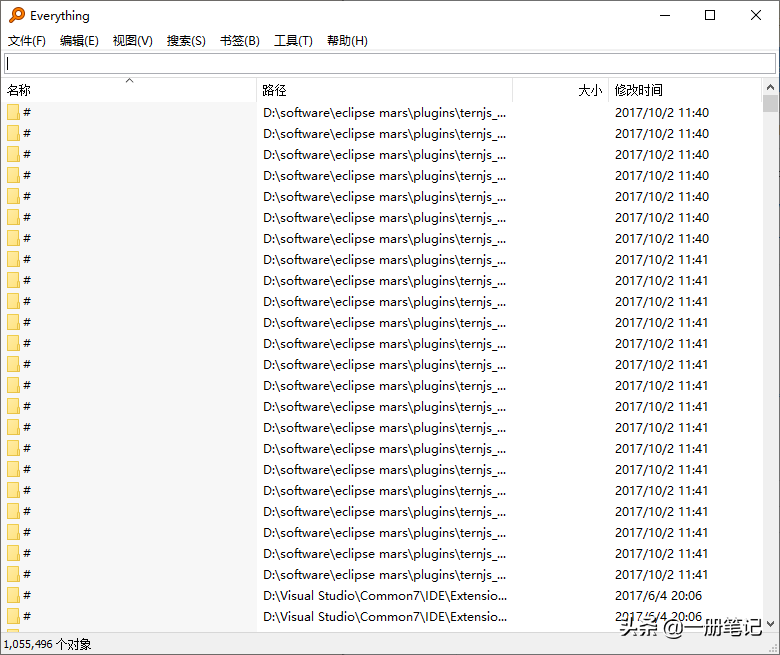The image size is (780, 655).
Task: Open the 搜索(S) menu
Action: (186, 41)
